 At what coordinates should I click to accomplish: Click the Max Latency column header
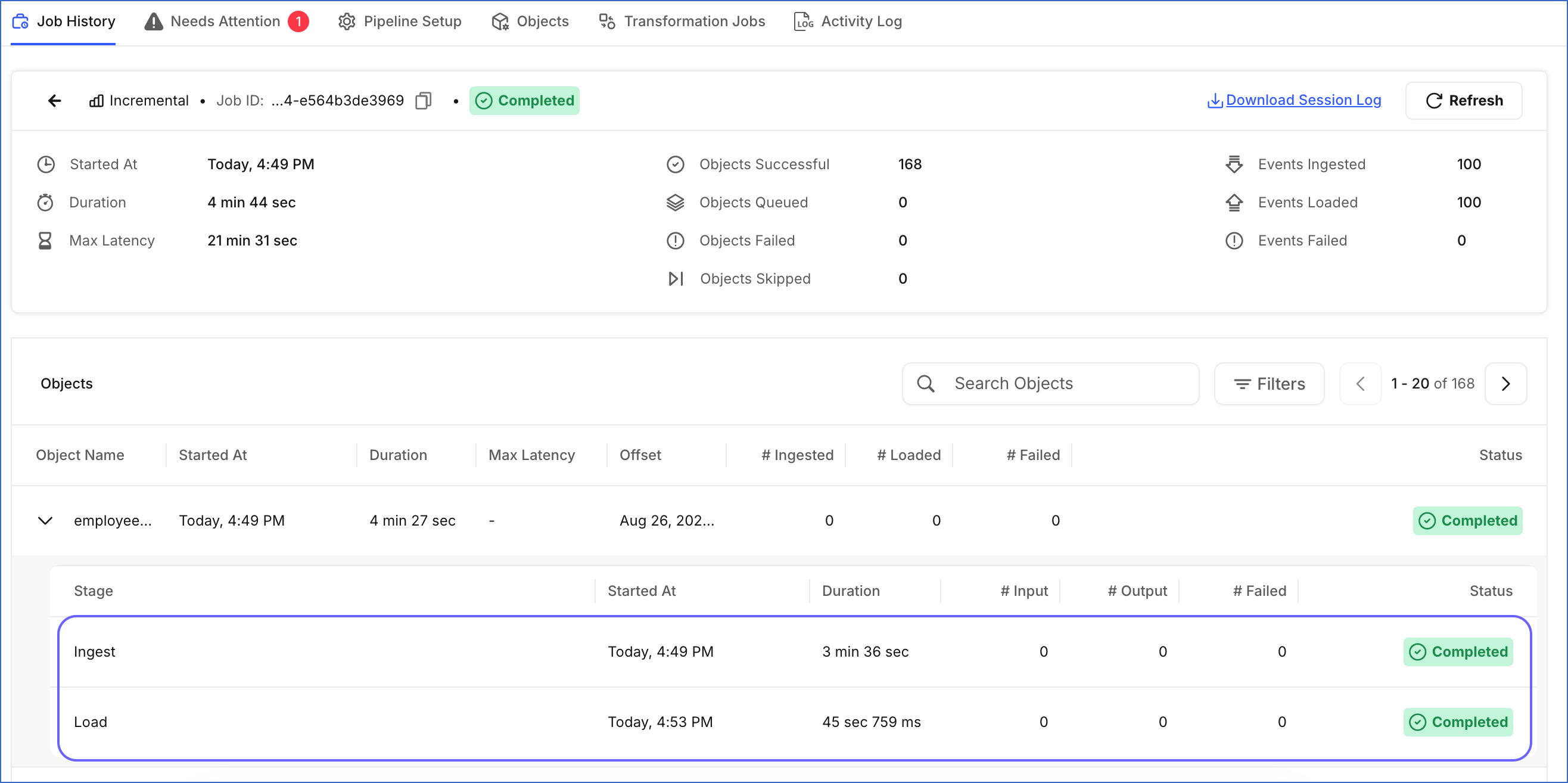click(x=531, y=455)
